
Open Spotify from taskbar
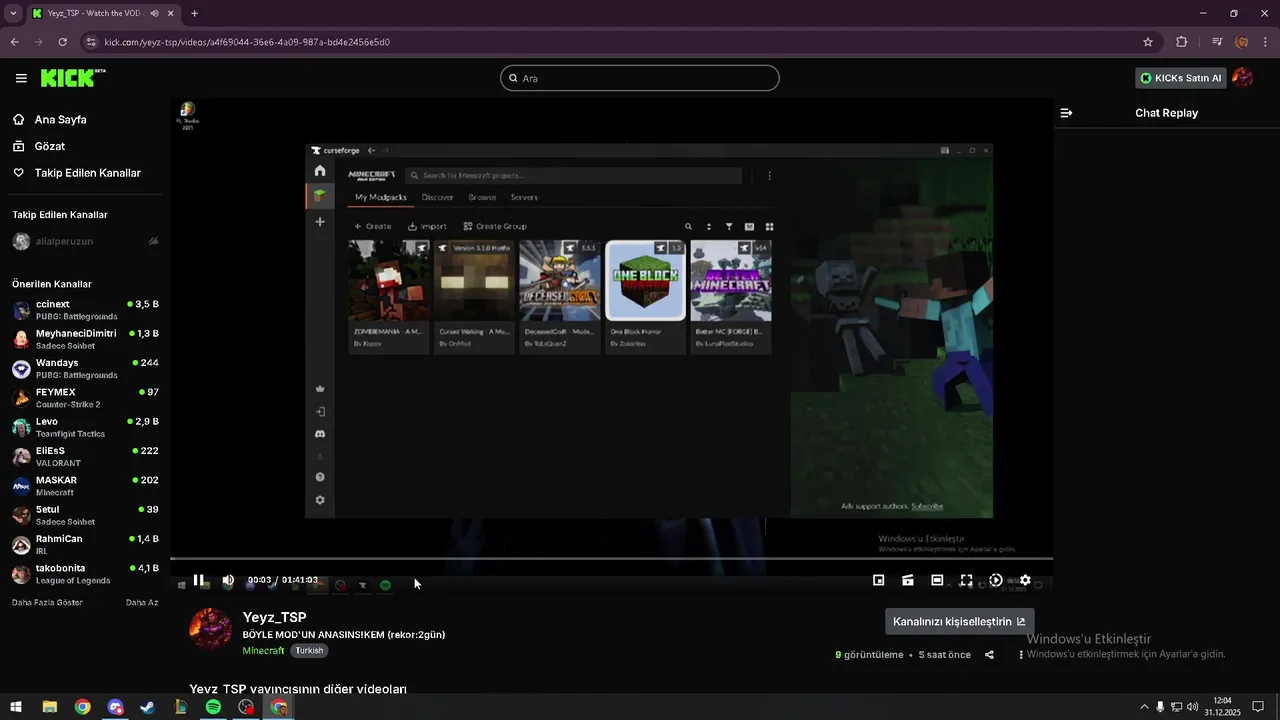pyautogui.click(x=213, y=707)
